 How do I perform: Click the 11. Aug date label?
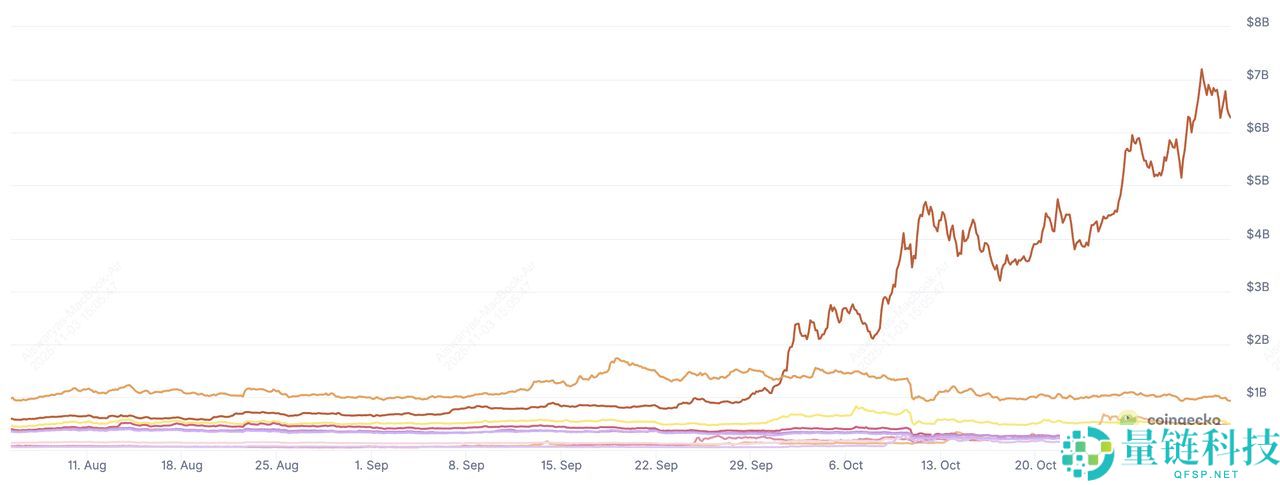pos(87,465)
